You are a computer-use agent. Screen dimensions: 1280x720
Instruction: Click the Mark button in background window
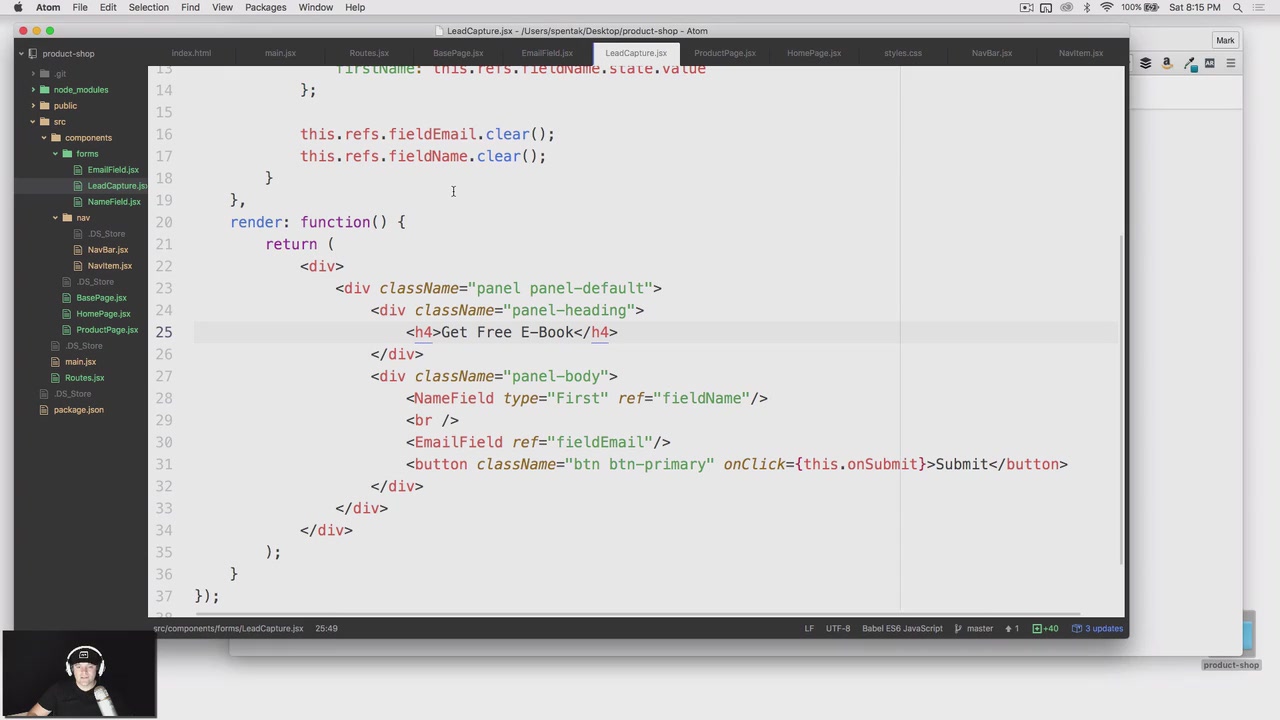pos(1225,40)
